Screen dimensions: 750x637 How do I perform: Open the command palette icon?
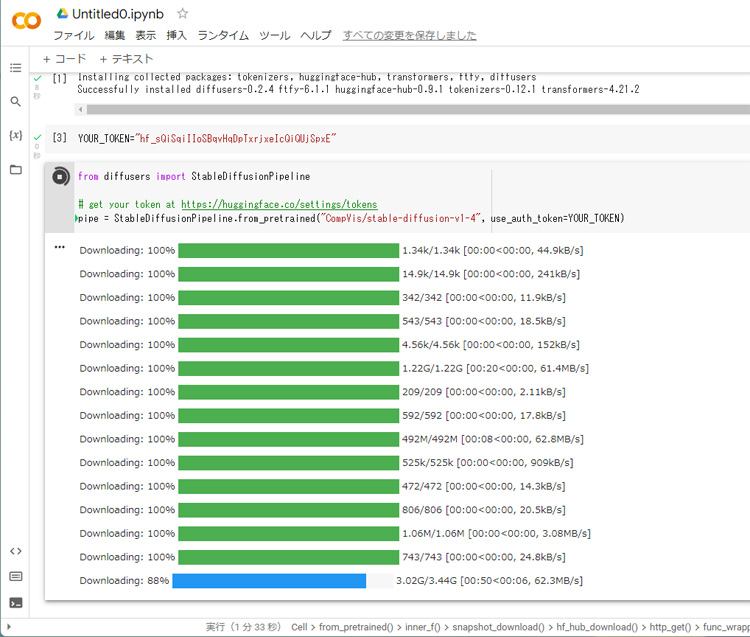(16, 576)
